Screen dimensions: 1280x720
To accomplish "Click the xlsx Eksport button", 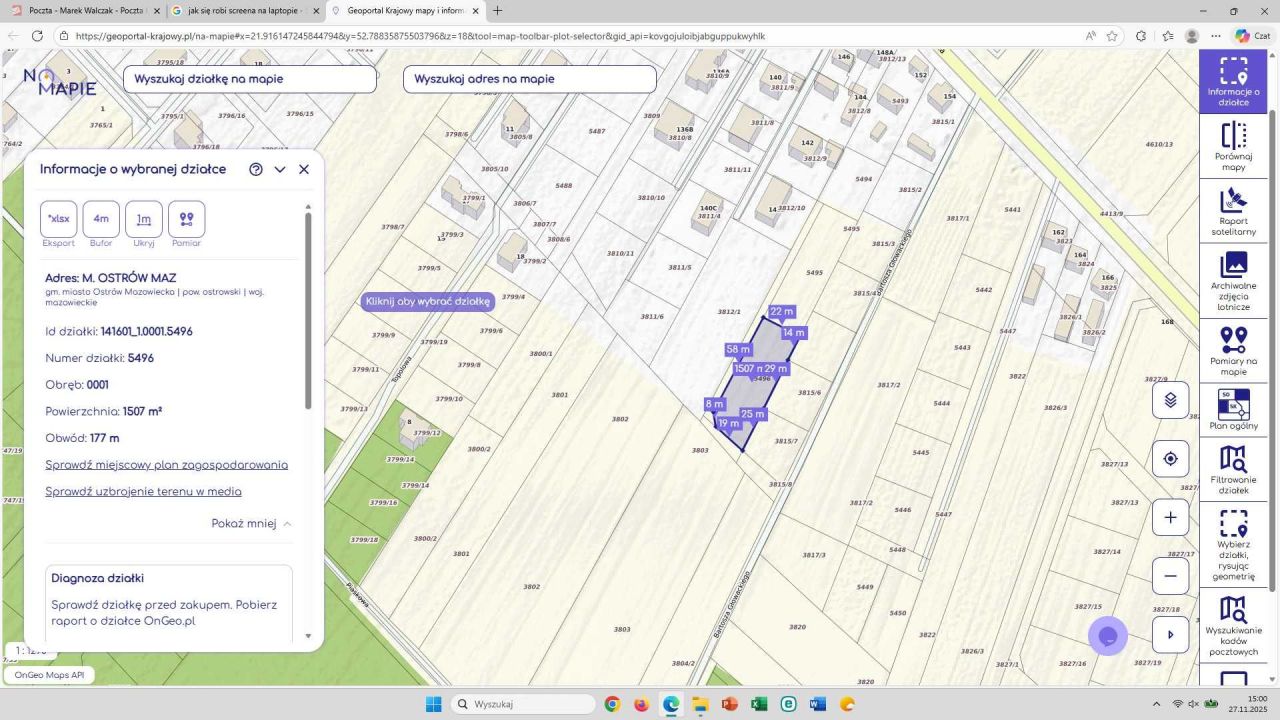I will click(x=59, y=219).
